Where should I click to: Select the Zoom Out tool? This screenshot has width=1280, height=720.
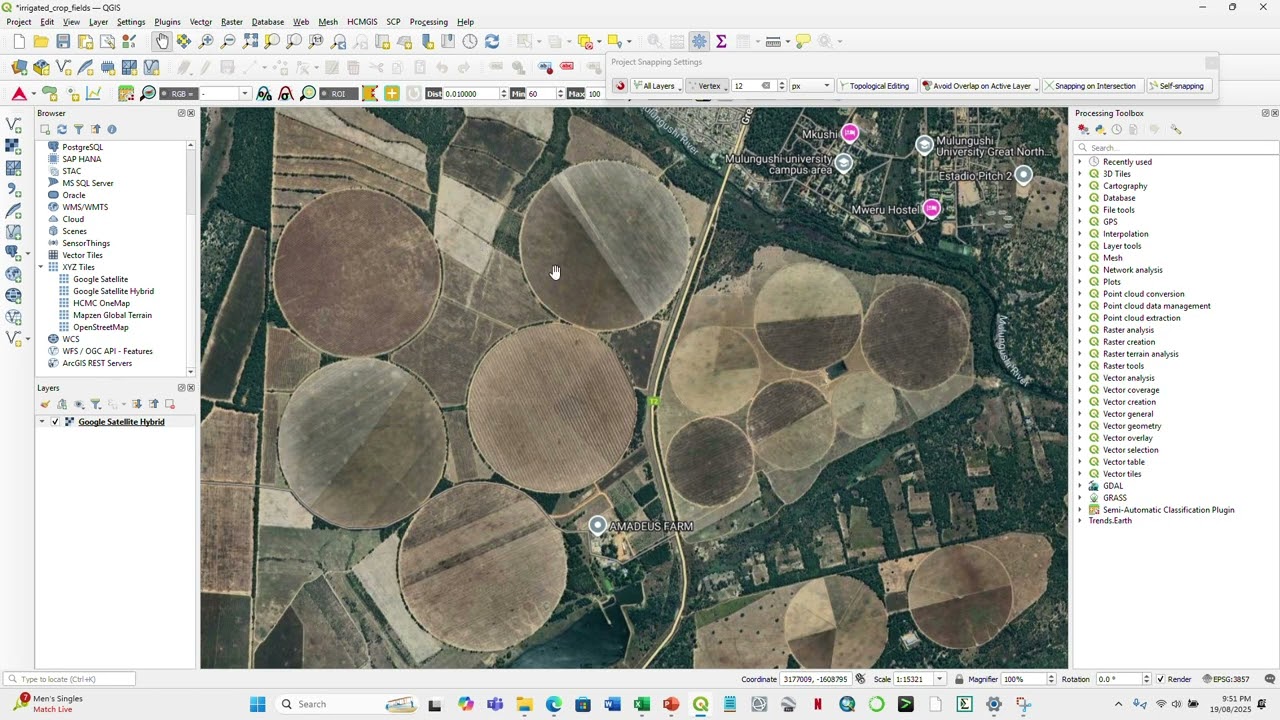228,41
